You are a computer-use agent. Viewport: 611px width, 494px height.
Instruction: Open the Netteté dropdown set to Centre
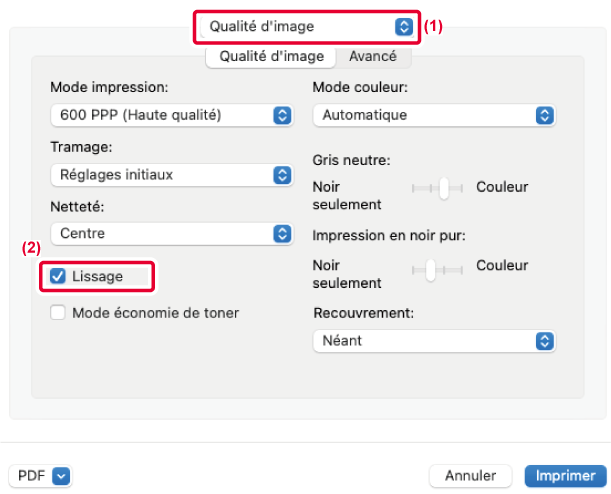pyautogui.click(x=170, y=234)
